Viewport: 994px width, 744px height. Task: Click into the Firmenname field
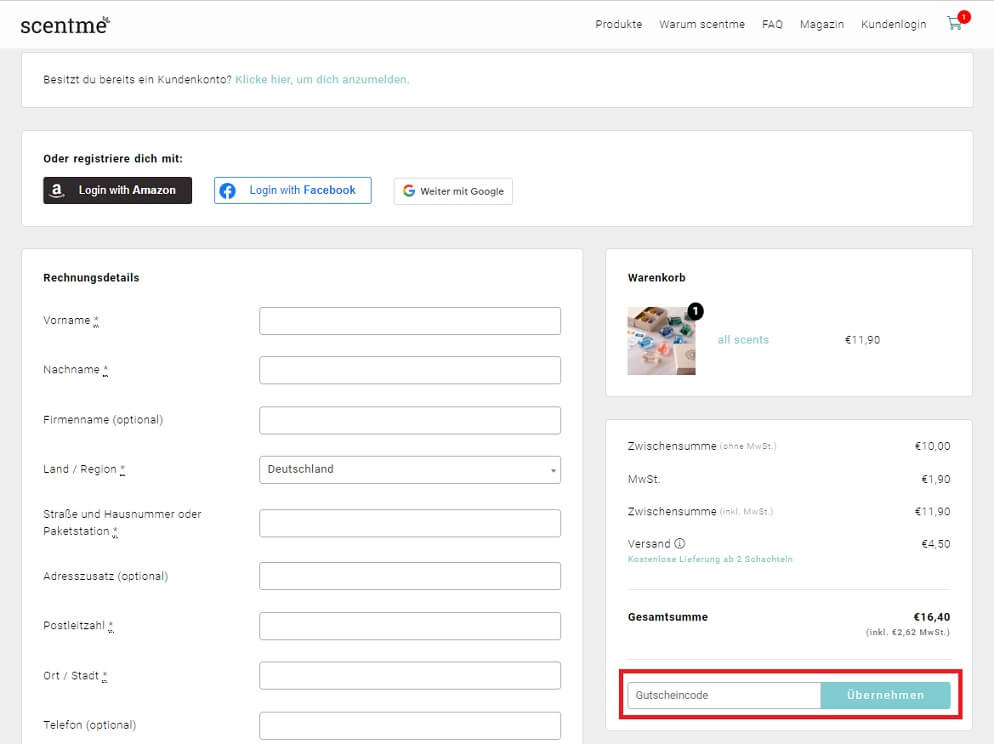click(x=410, y=420)
